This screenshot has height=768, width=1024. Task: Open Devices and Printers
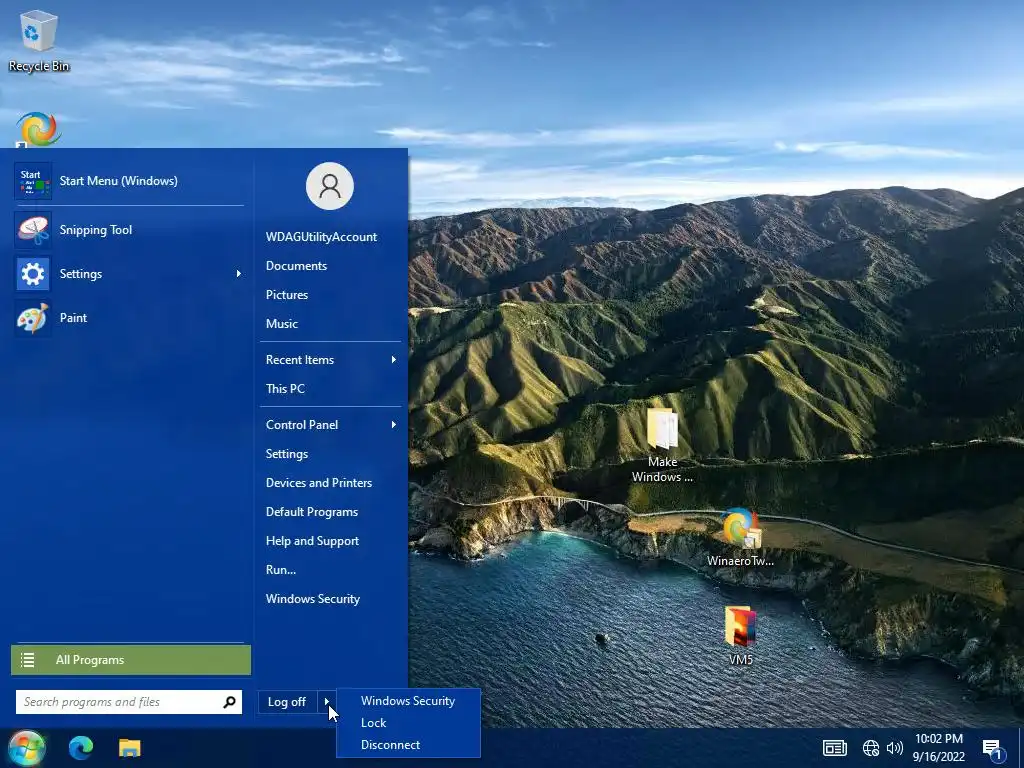[x=319, y=483]
